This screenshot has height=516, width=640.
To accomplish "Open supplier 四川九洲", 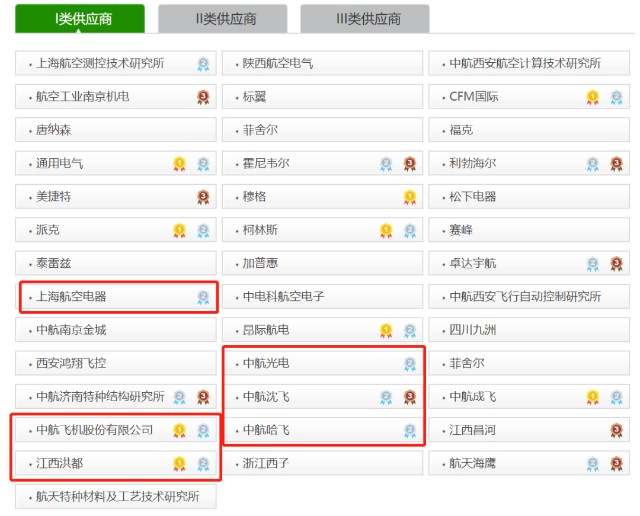I will [x=529, y=330].
